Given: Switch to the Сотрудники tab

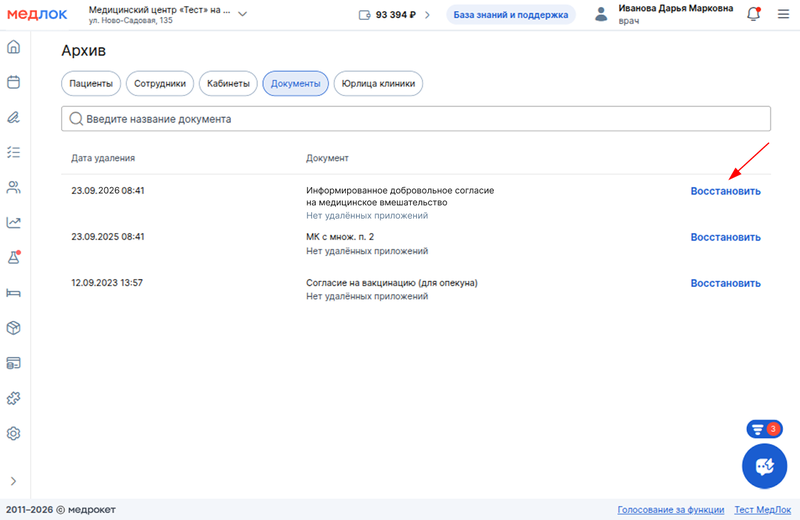Looking at the screenshot, I should tap(160, 84).
